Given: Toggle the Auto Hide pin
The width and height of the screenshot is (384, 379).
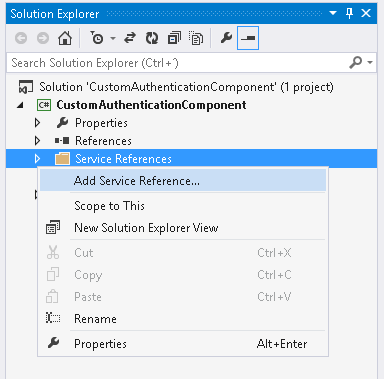Looking at the screenshot, I should [349, 13].
